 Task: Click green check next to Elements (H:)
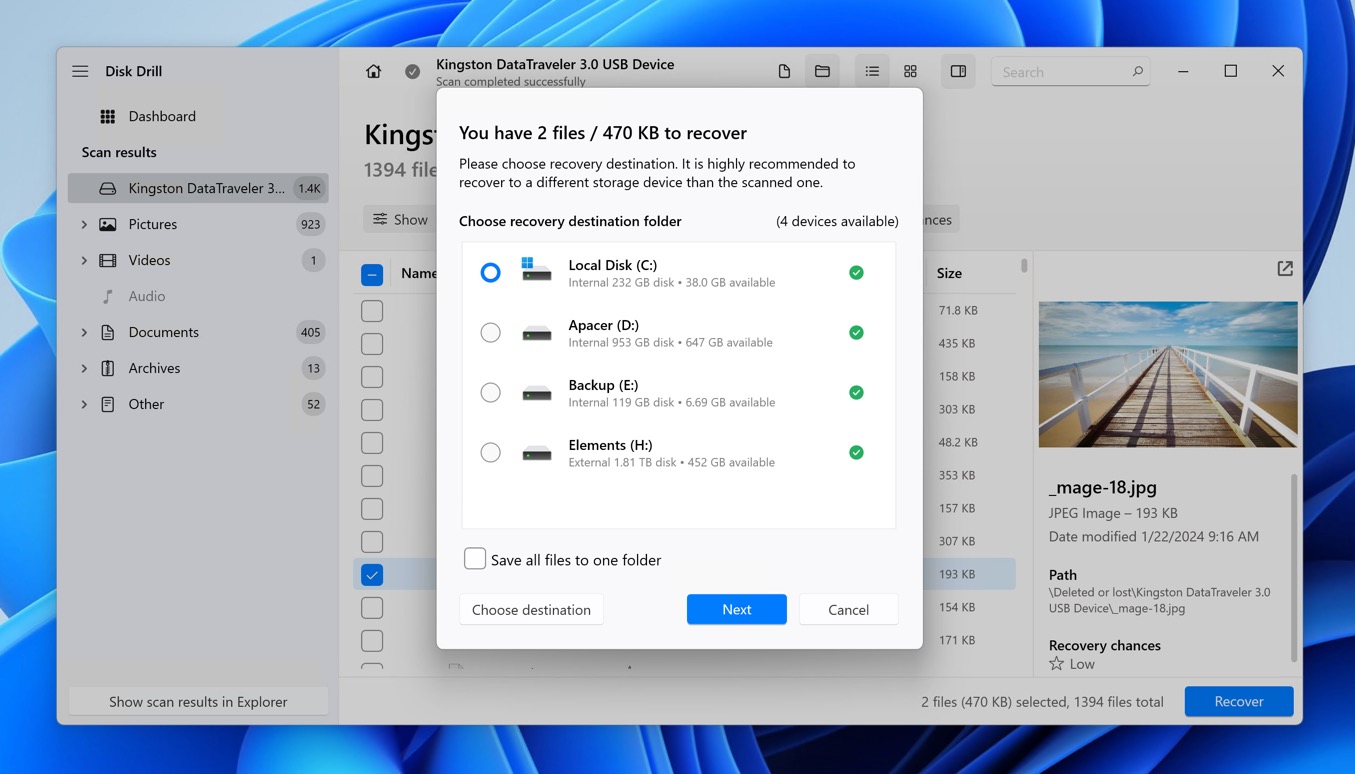856,452
